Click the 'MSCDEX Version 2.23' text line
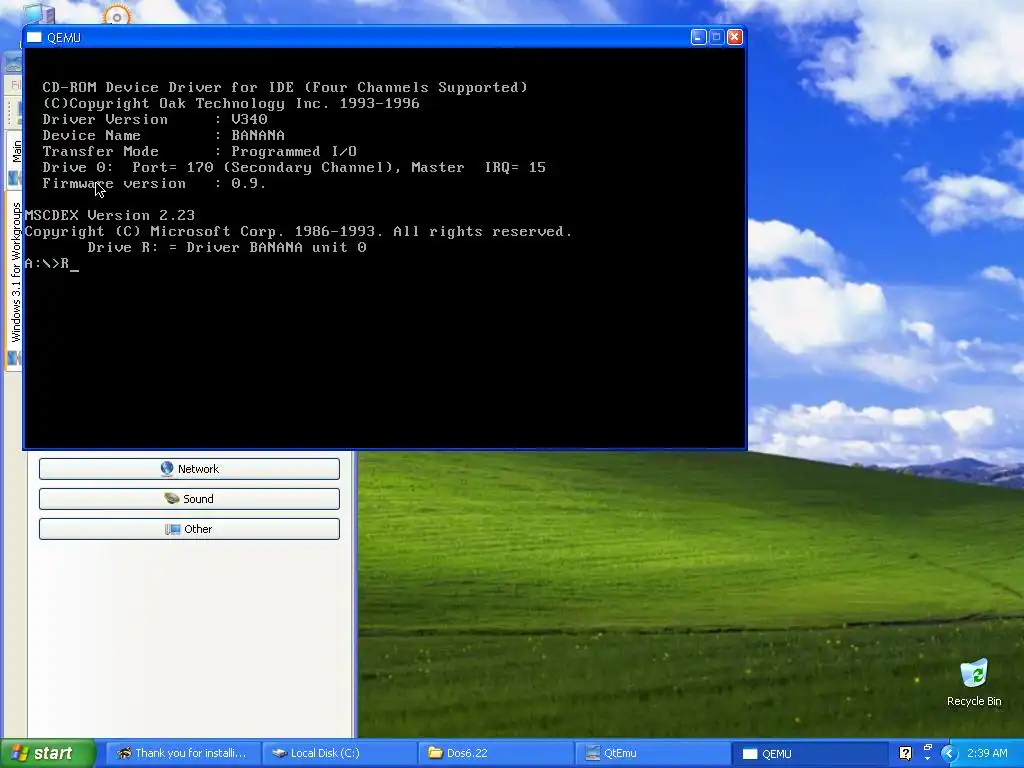 [x=110, y=216]
